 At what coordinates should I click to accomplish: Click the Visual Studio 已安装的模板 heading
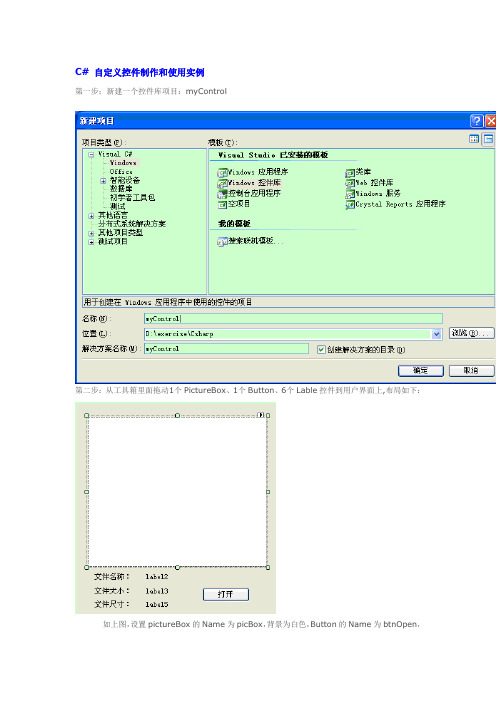coord(273,155)
